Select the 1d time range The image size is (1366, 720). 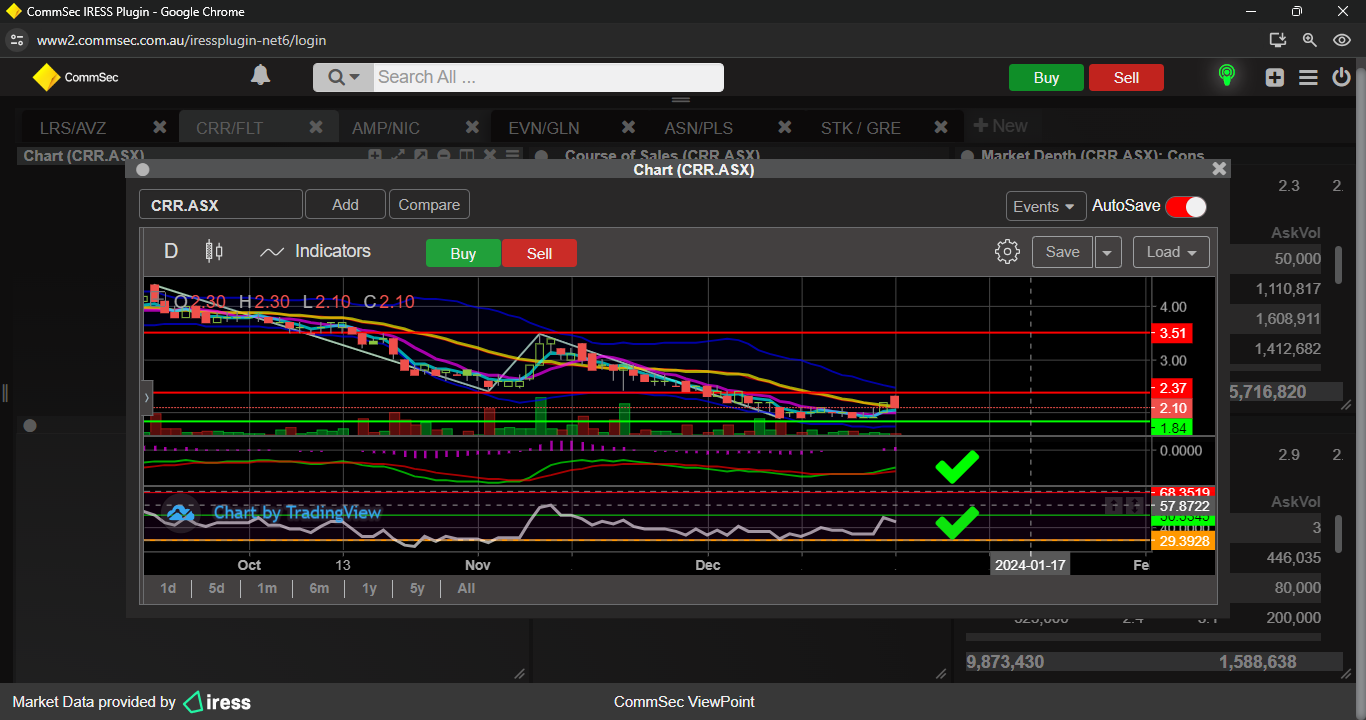pos(168,588)
